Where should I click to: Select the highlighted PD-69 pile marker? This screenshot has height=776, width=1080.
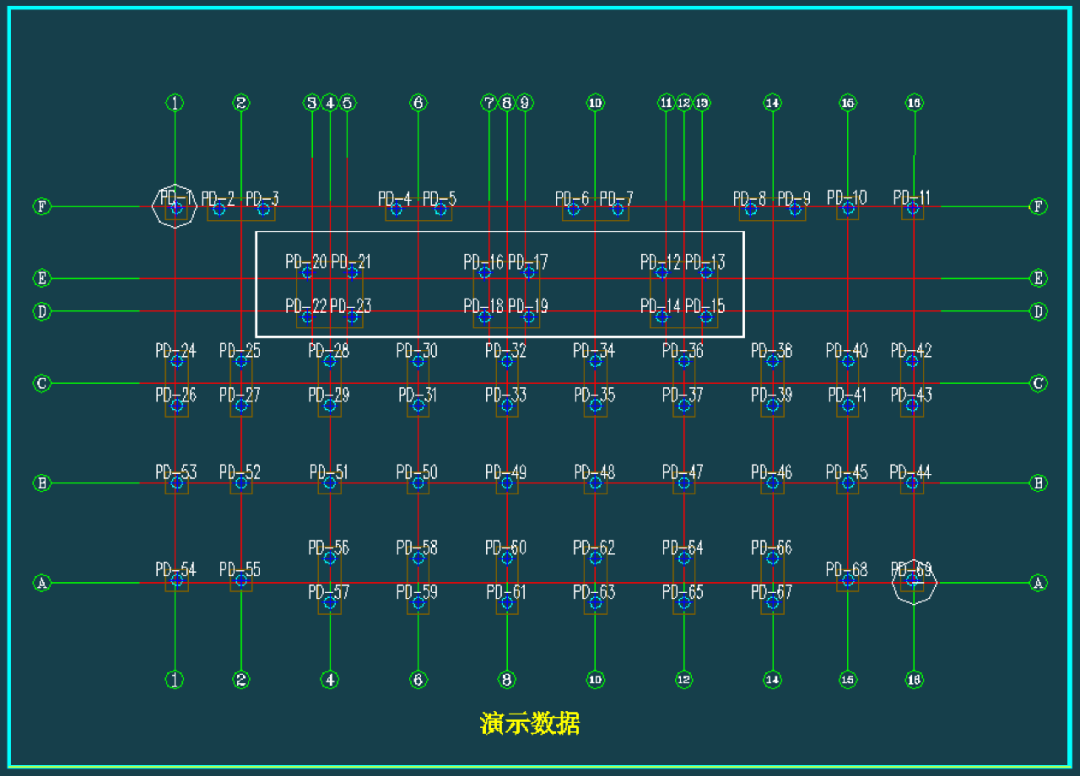pyautogui.click(x=912, y=579)
